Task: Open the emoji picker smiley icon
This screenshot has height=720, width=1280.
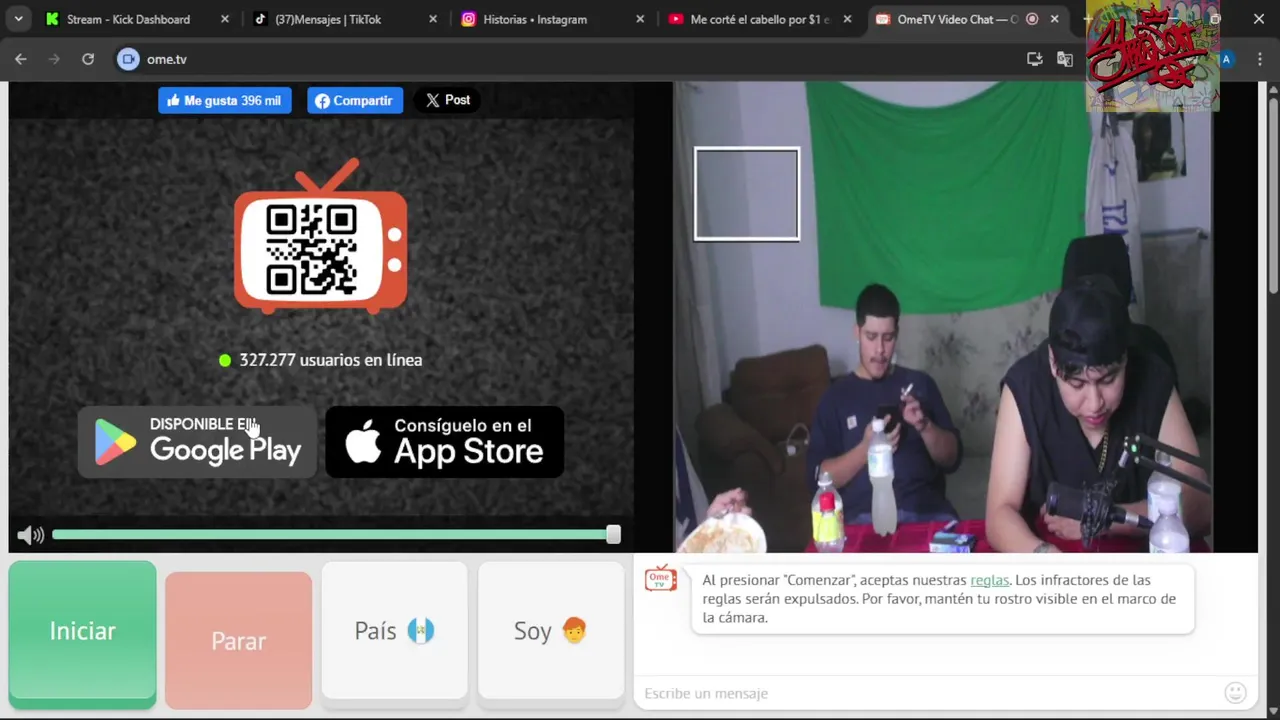Action: coord(1236,693)
